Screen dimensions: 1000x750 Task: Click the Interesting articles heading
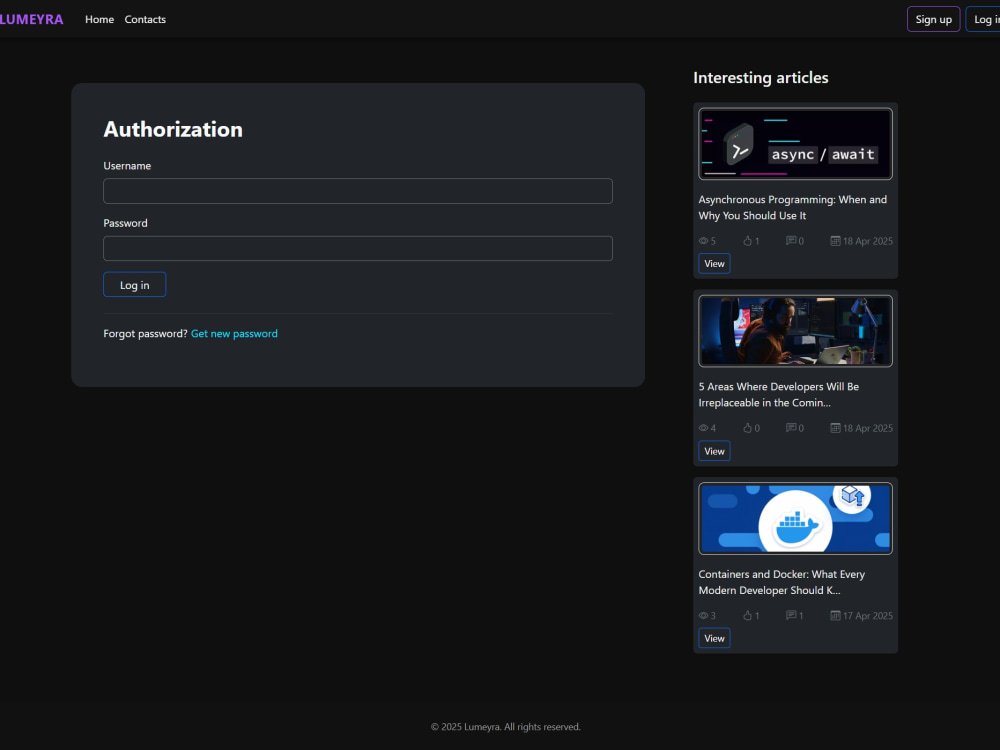point(760,78)
